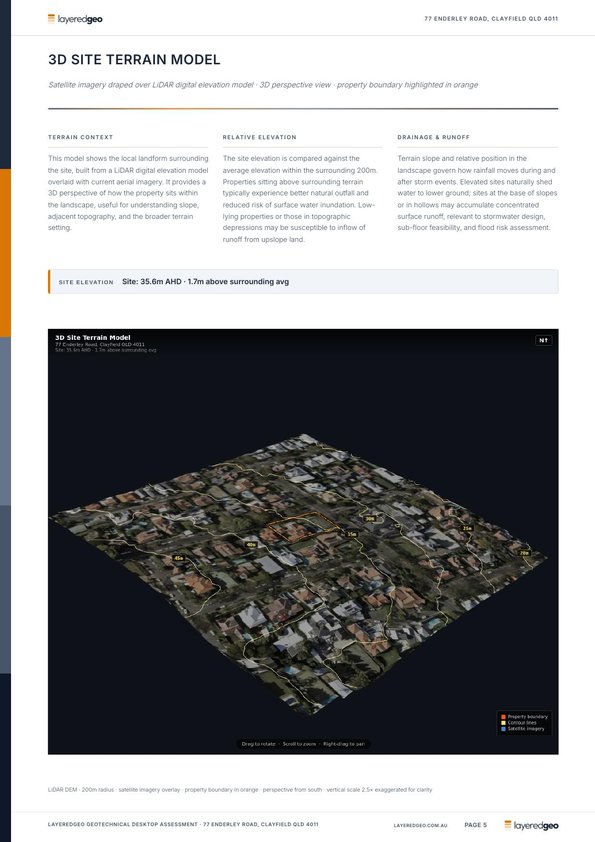Click the 'DRAINAGE & RUNOFF' section heading
The height and width of the screenshot is (842, 595).
(433, 137)
